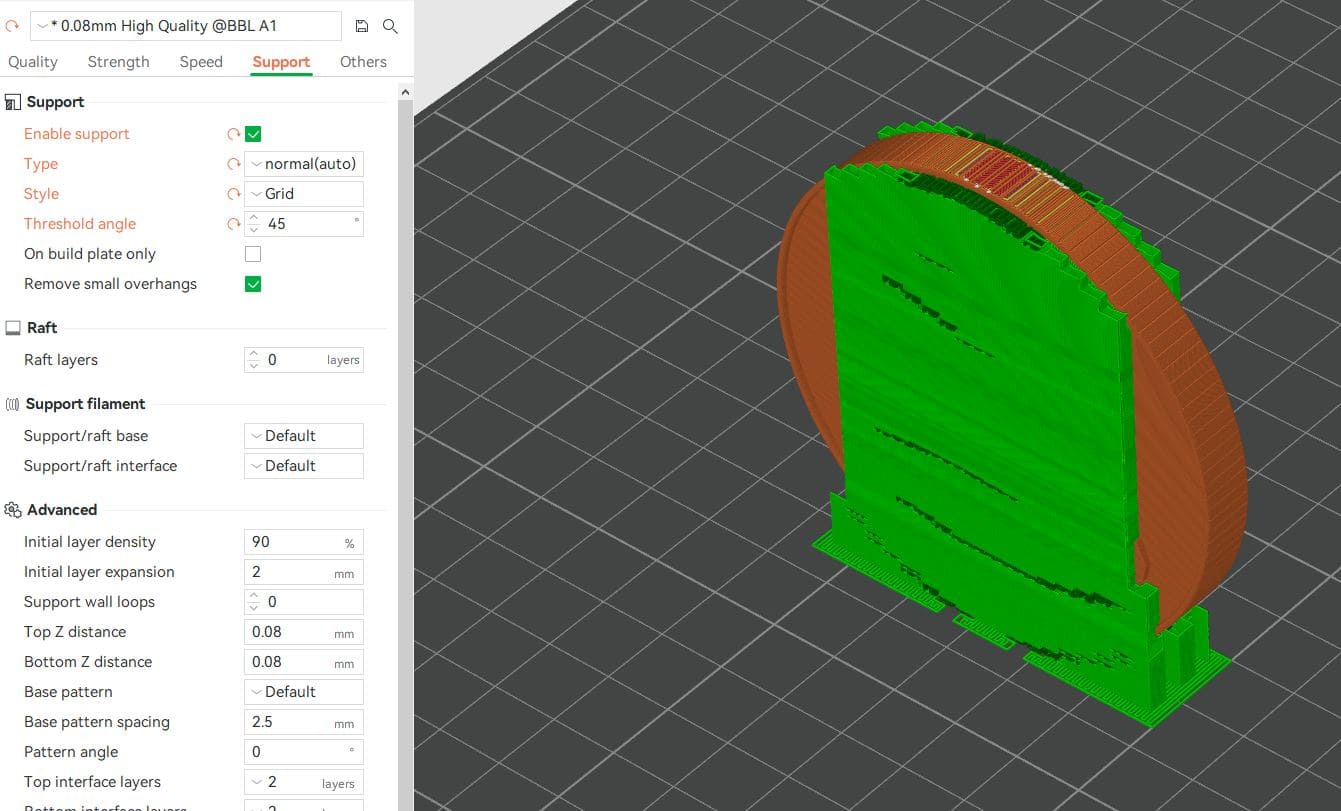Image resolution: width=1341 pixels, height=811 pixels.
Task: Click the Bottom Z distance field
Action: pos(304,662)
